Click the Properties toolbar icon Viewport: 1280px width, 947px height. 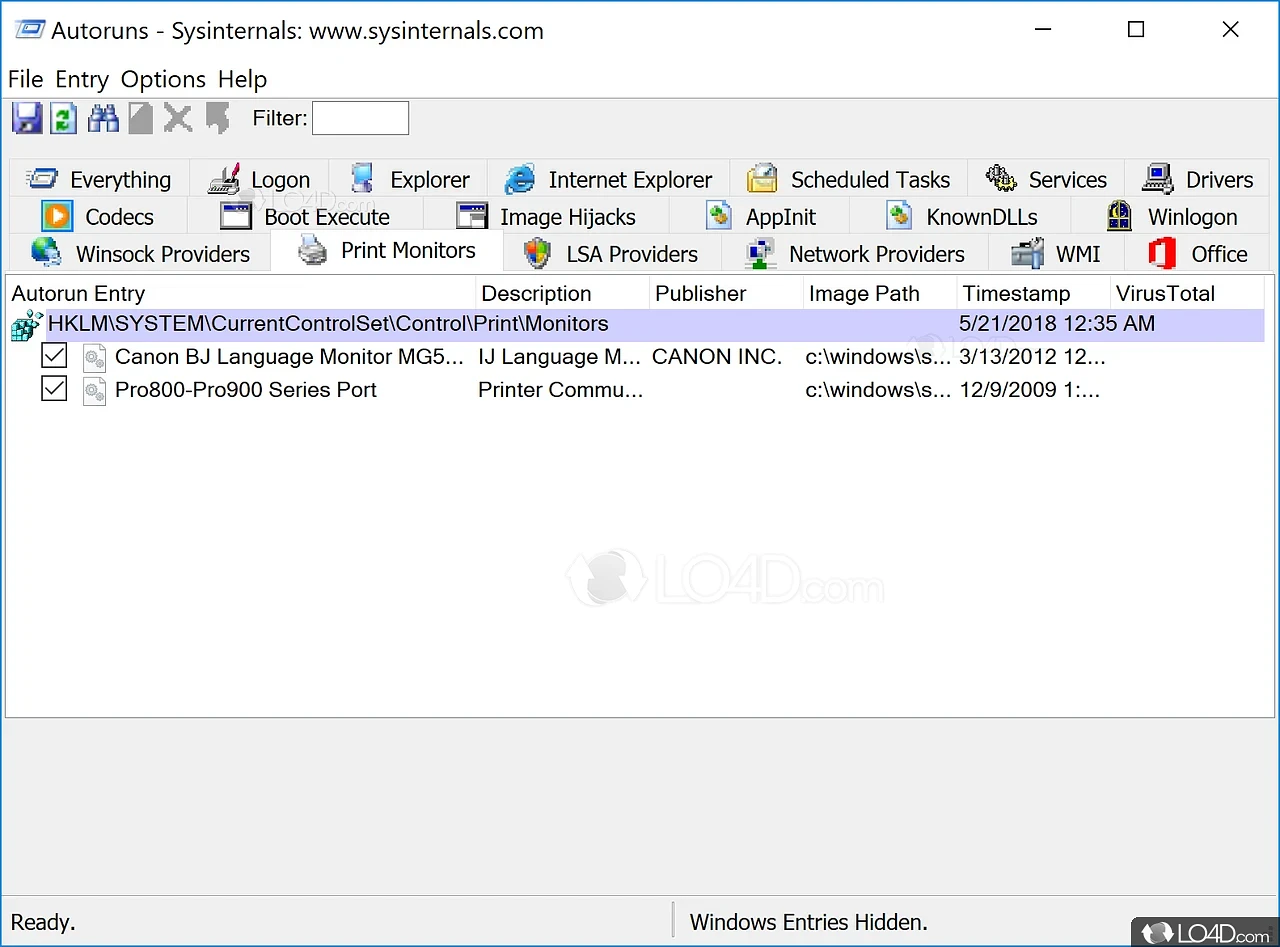point(141,118)
